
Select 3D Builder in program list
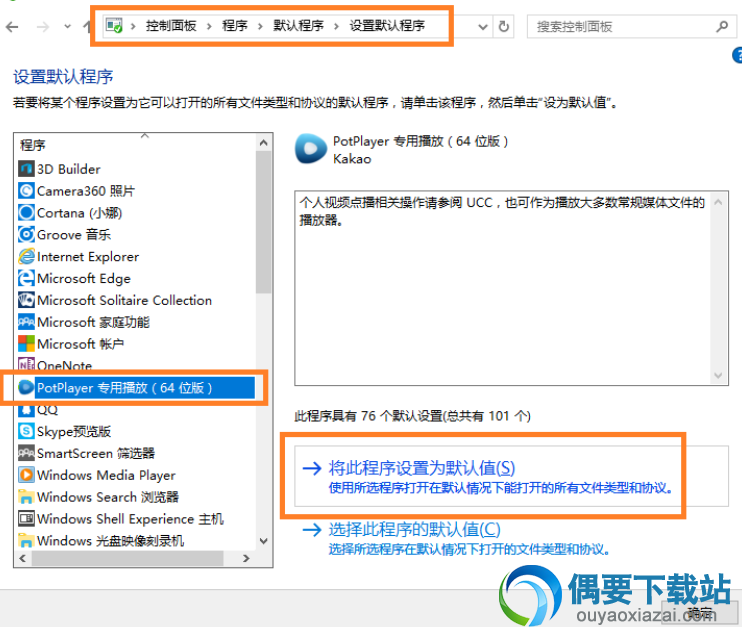coord(69,169)
